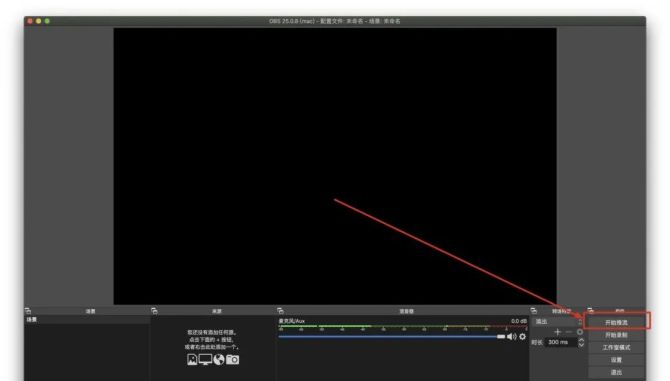Remove transition using the minus icon
Screen dimensions: 670x381
pos(569,331)
